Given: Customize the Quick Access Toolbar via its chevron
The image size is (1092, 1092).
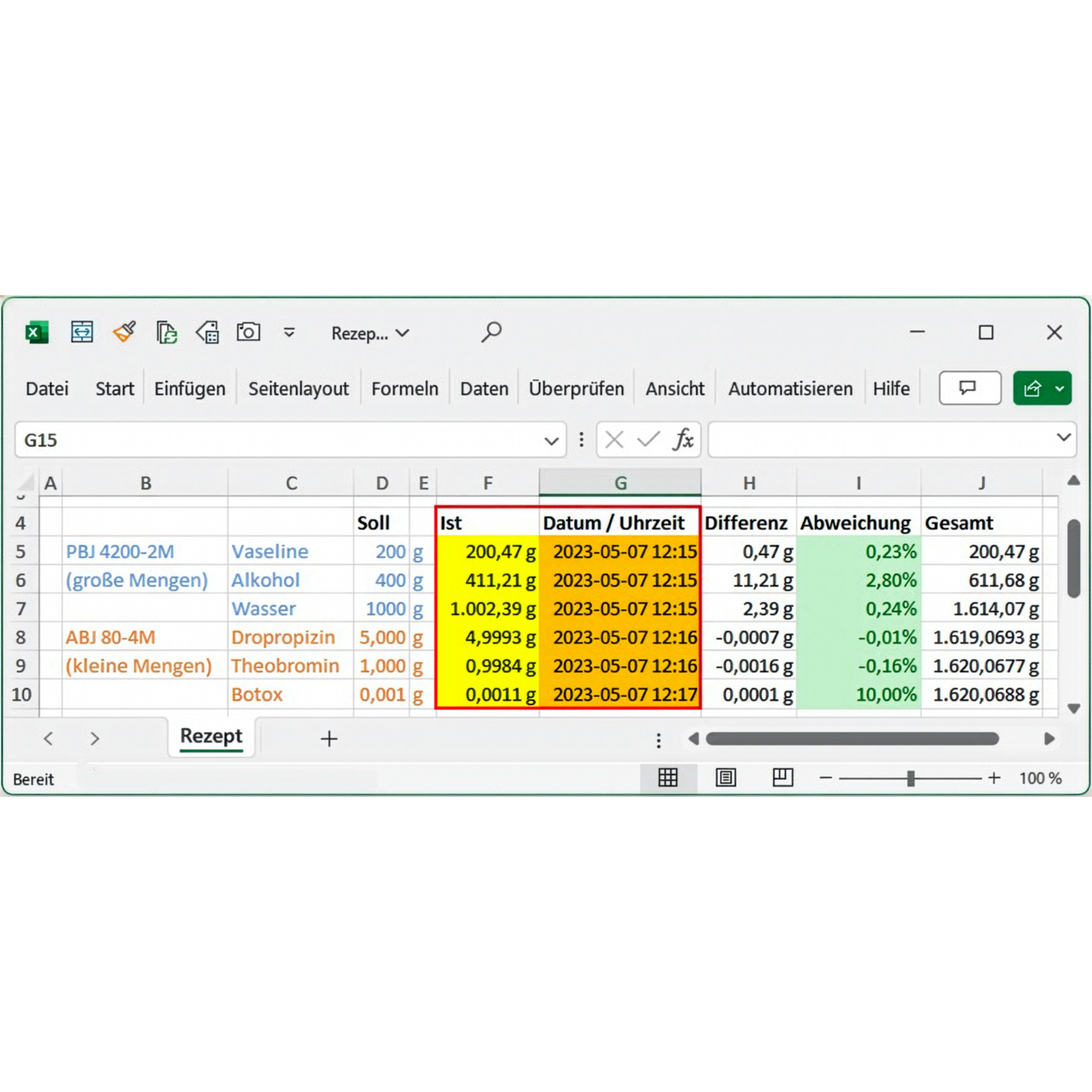Looking at the screenshot, I should (289, 333).
